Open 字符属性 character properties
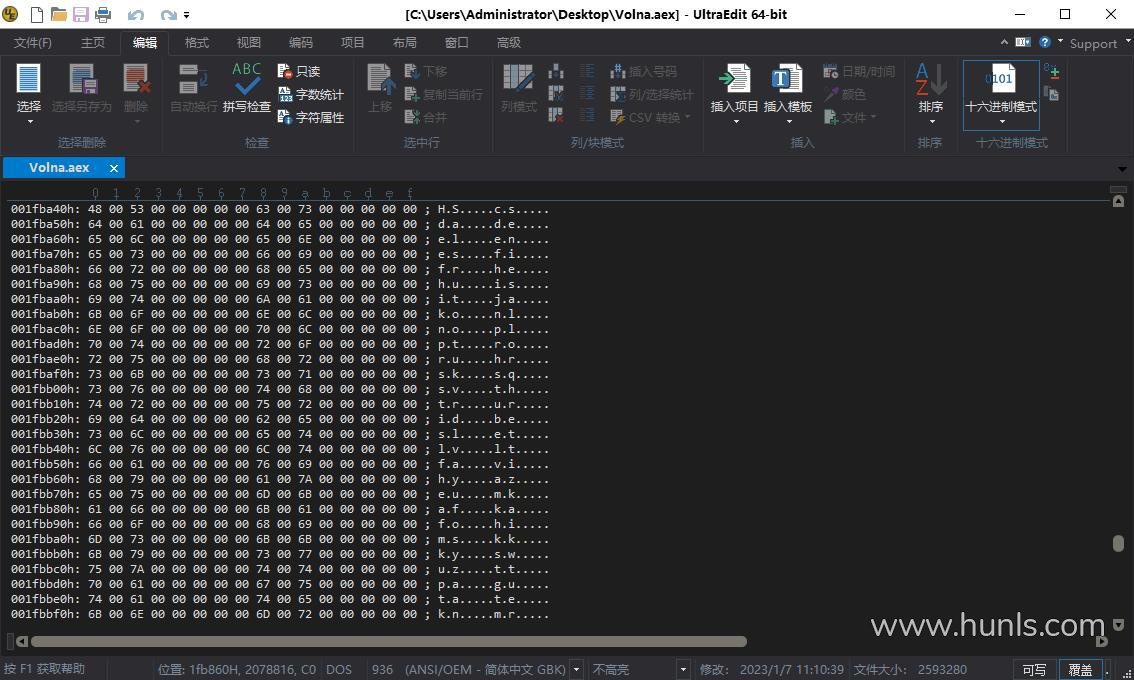 click(311, 117)
